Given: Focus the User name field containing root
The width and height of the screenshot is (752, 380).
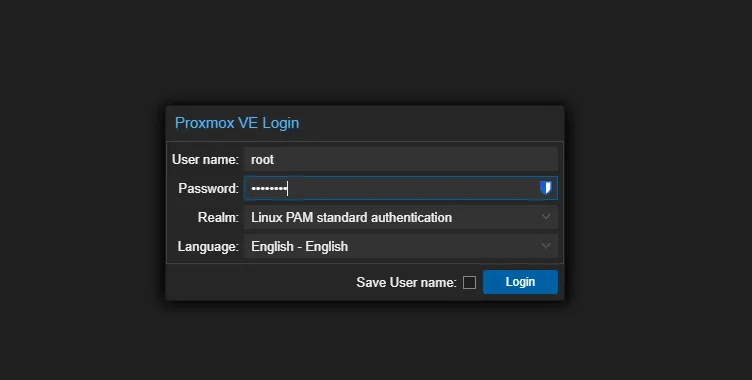Looking at the screenshot, I should coord(400,159).
